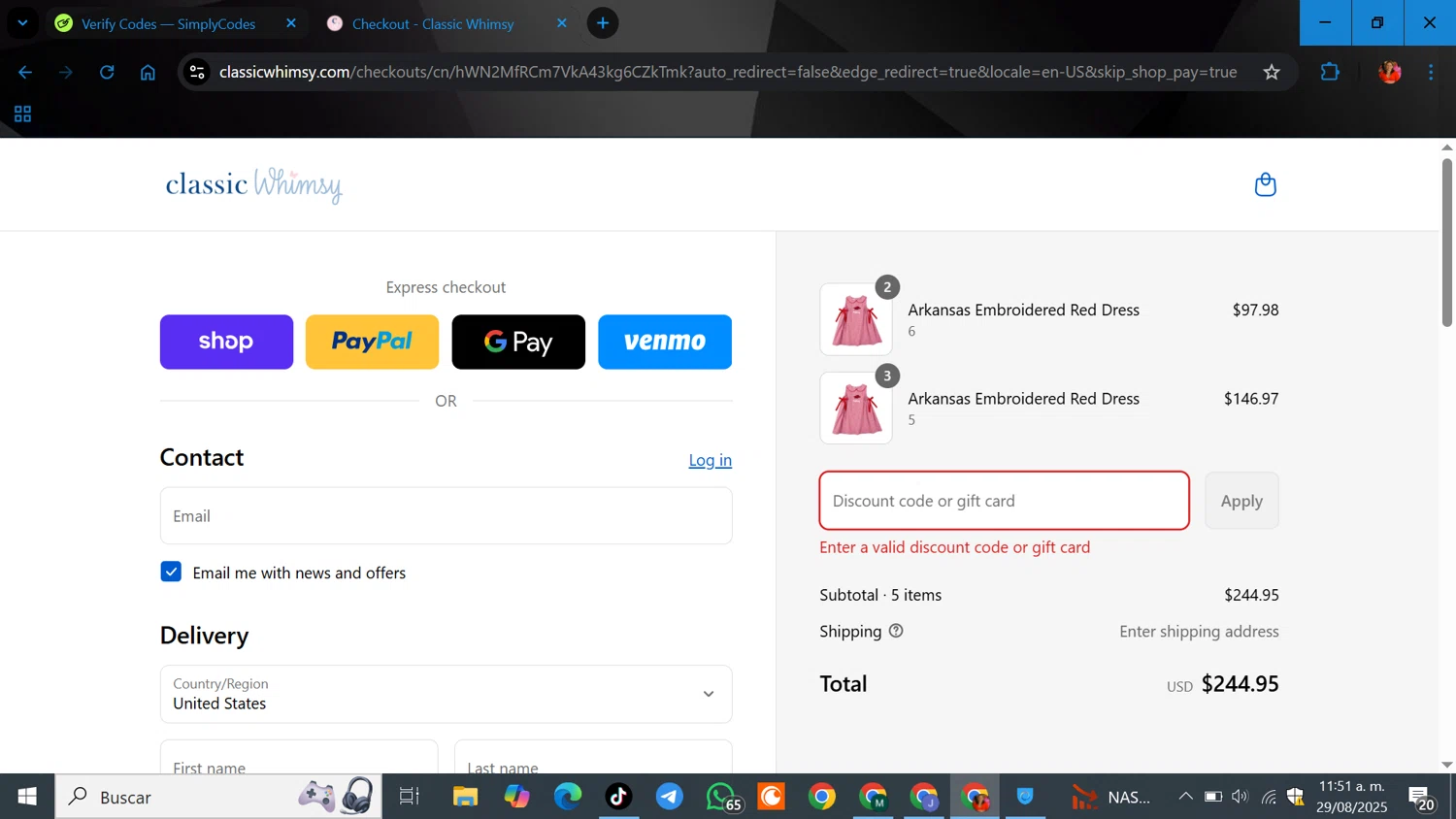Image resolution: width=1456 pixels, height=819 pixels.
Task: Click the Buscar taskbar search box
Action: [218, 797]
